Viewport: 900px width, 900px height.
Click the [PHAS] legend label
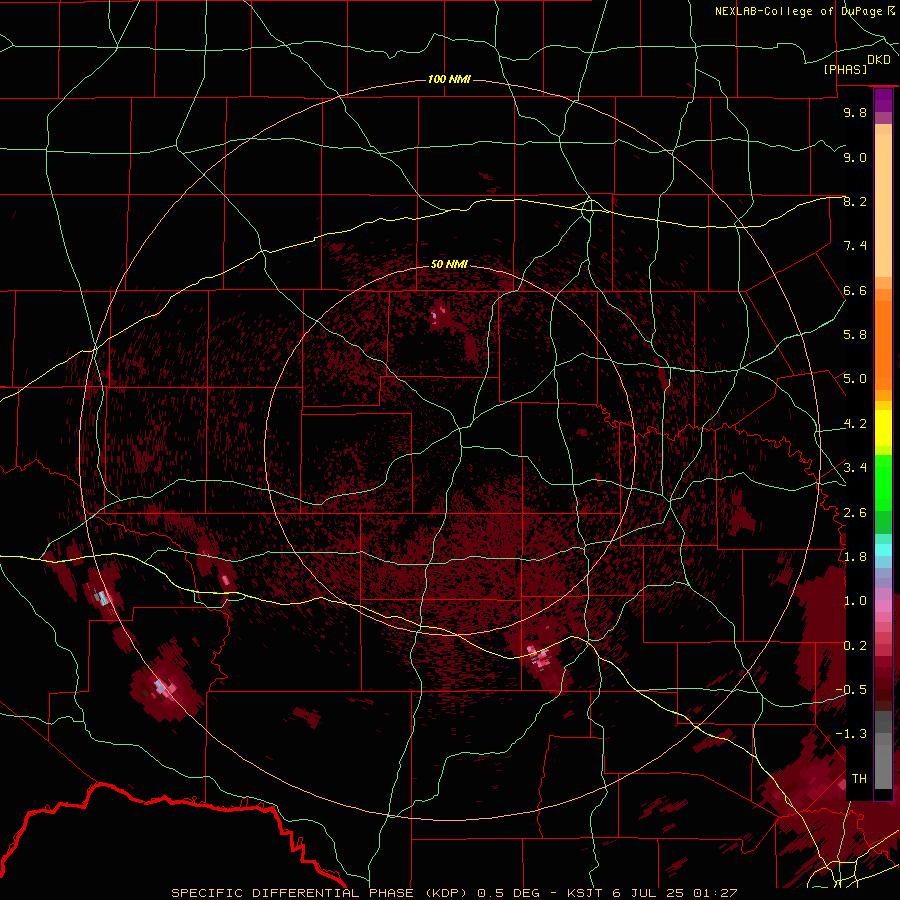[x=845, y=69]
